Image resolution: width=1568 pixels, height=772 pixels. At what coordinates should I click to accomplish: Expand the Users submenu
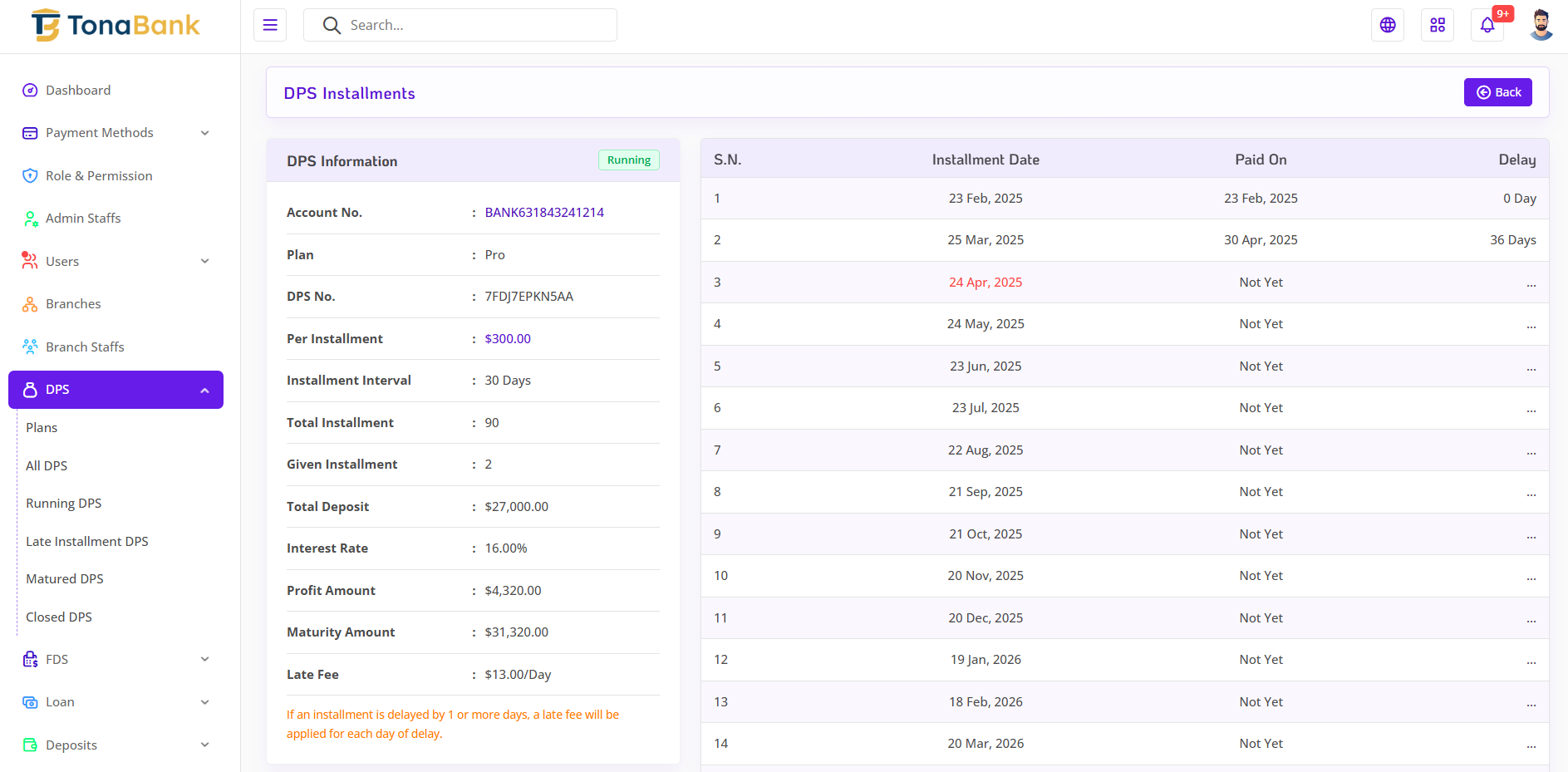click(116, 262)
